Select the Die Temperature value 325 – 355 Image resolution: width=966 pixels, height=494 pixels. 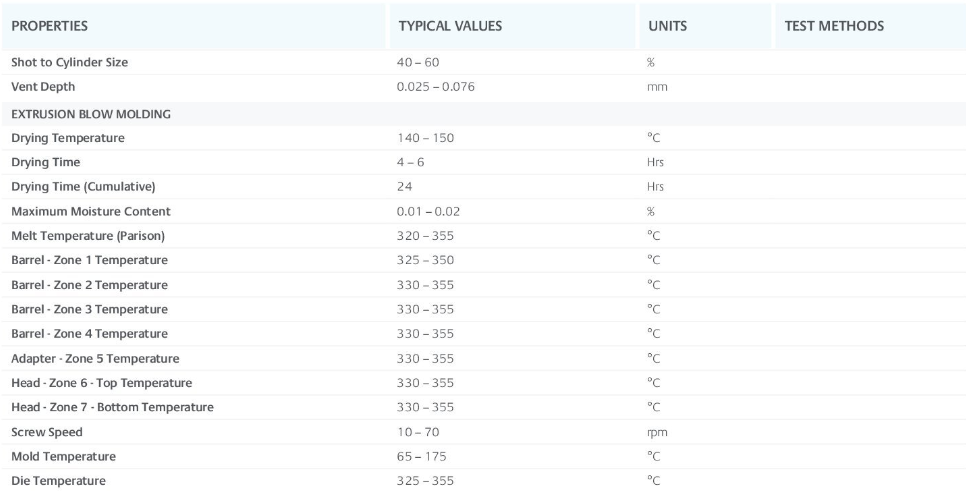(425, 481)
